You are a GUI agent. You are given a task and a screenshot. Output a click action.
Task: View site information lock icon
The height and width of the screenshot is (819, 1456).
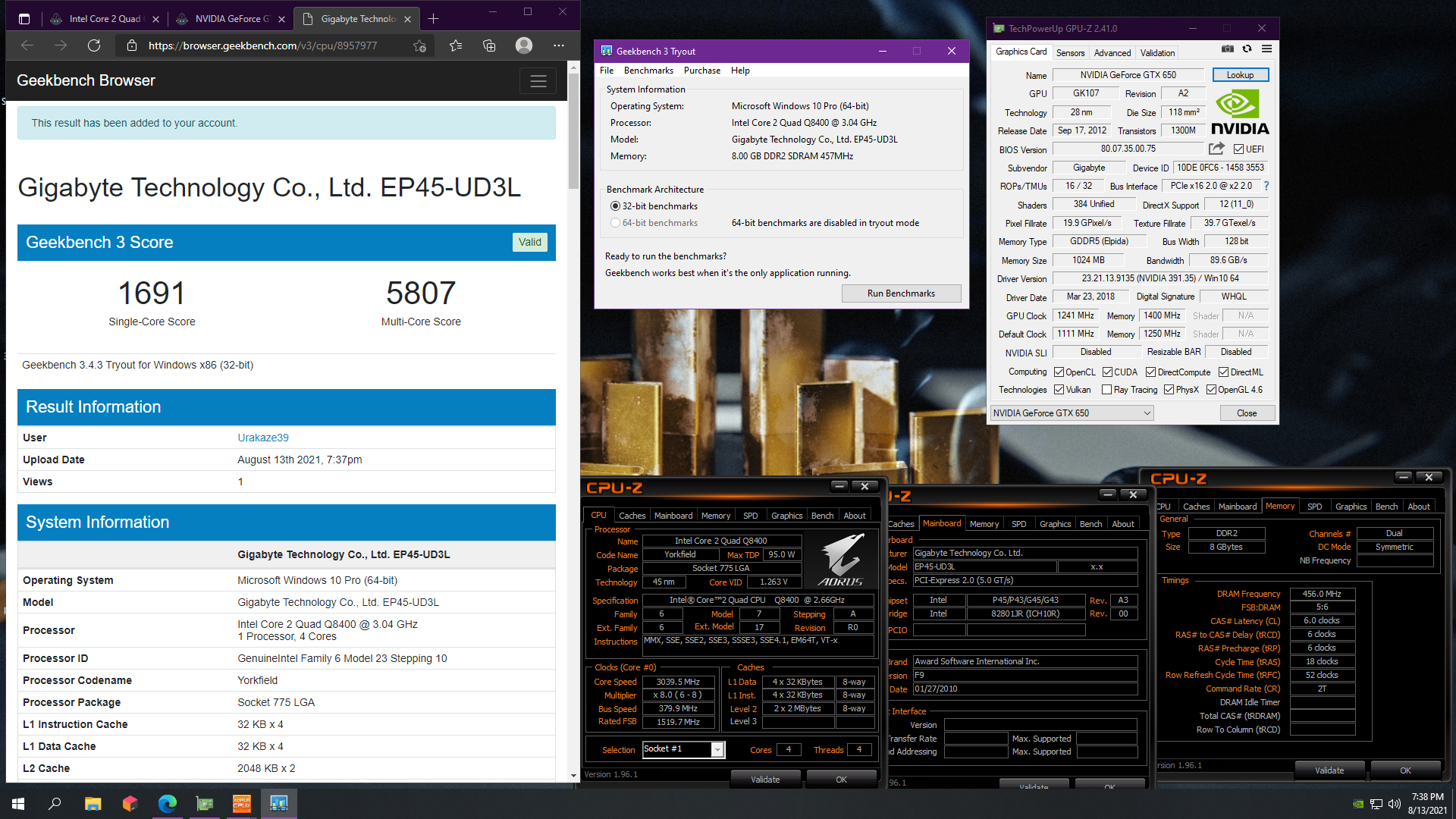132,45
